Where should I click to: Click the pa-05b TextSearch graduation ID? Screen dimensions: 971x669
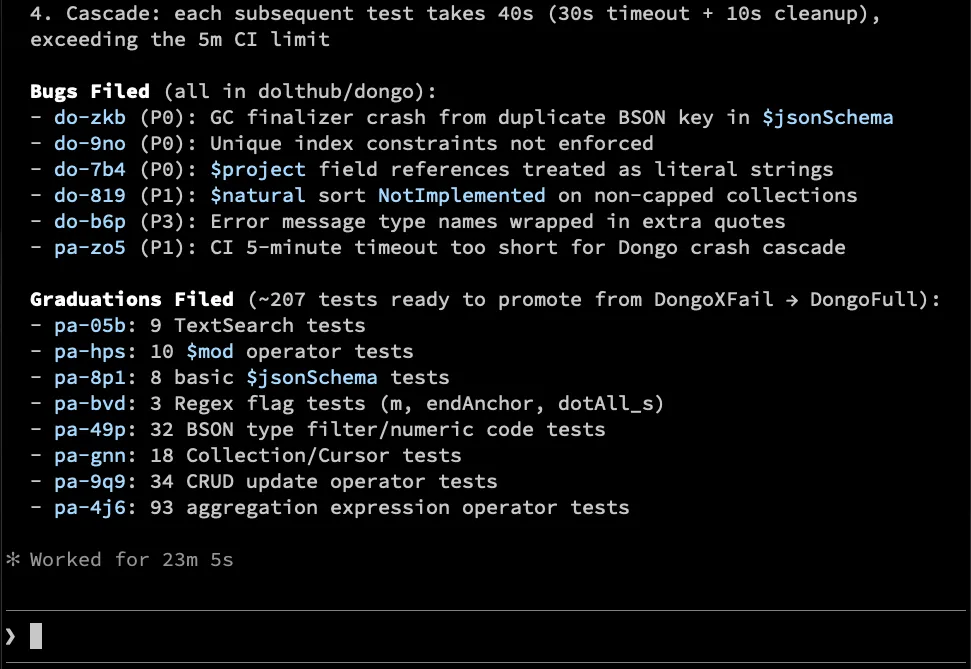click(90, 326)
